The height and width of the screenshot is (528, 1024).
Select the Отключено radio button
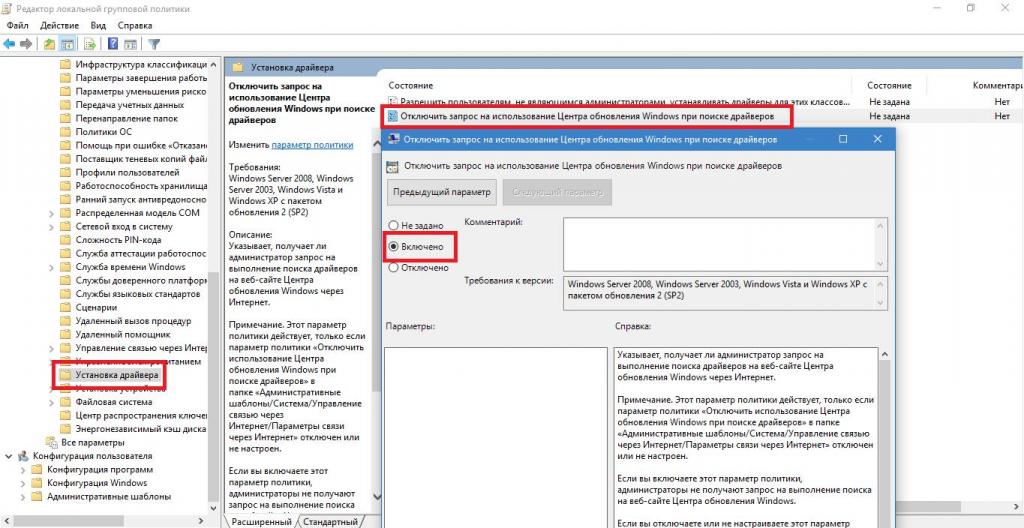393,267
